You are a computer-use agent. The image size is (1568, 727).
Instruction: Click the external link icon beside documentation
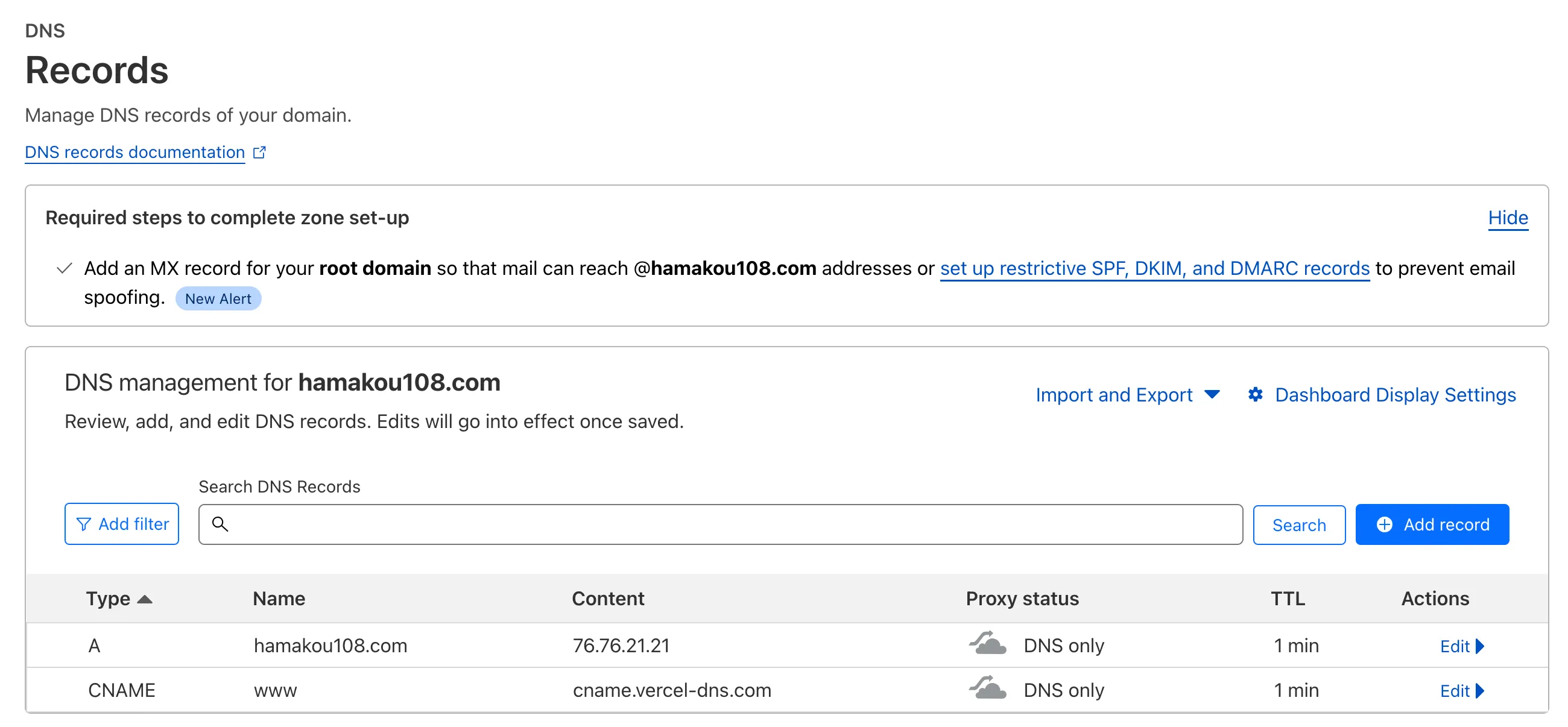tap(259, 152)
